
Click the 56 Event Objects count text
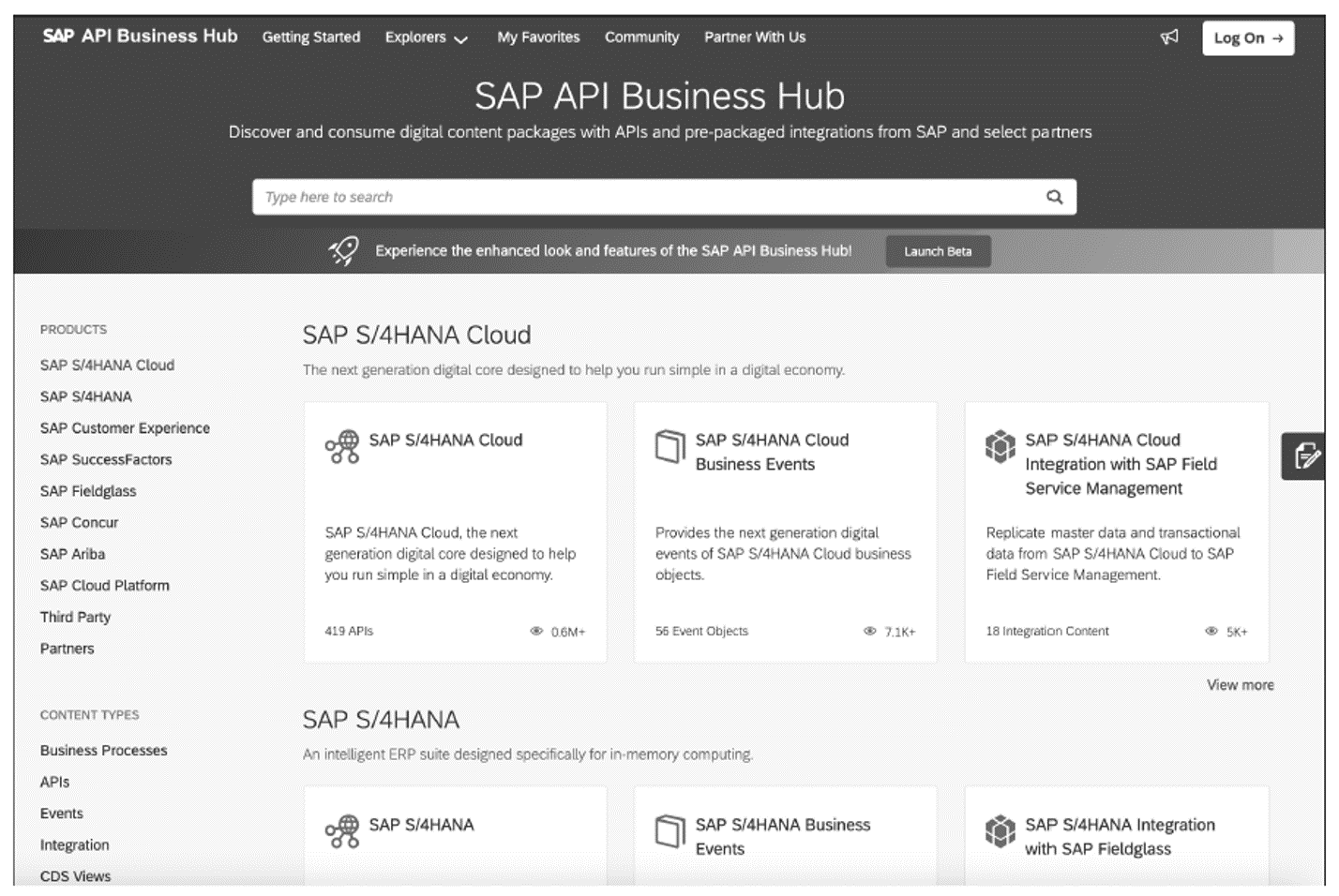tap(701, 632)
